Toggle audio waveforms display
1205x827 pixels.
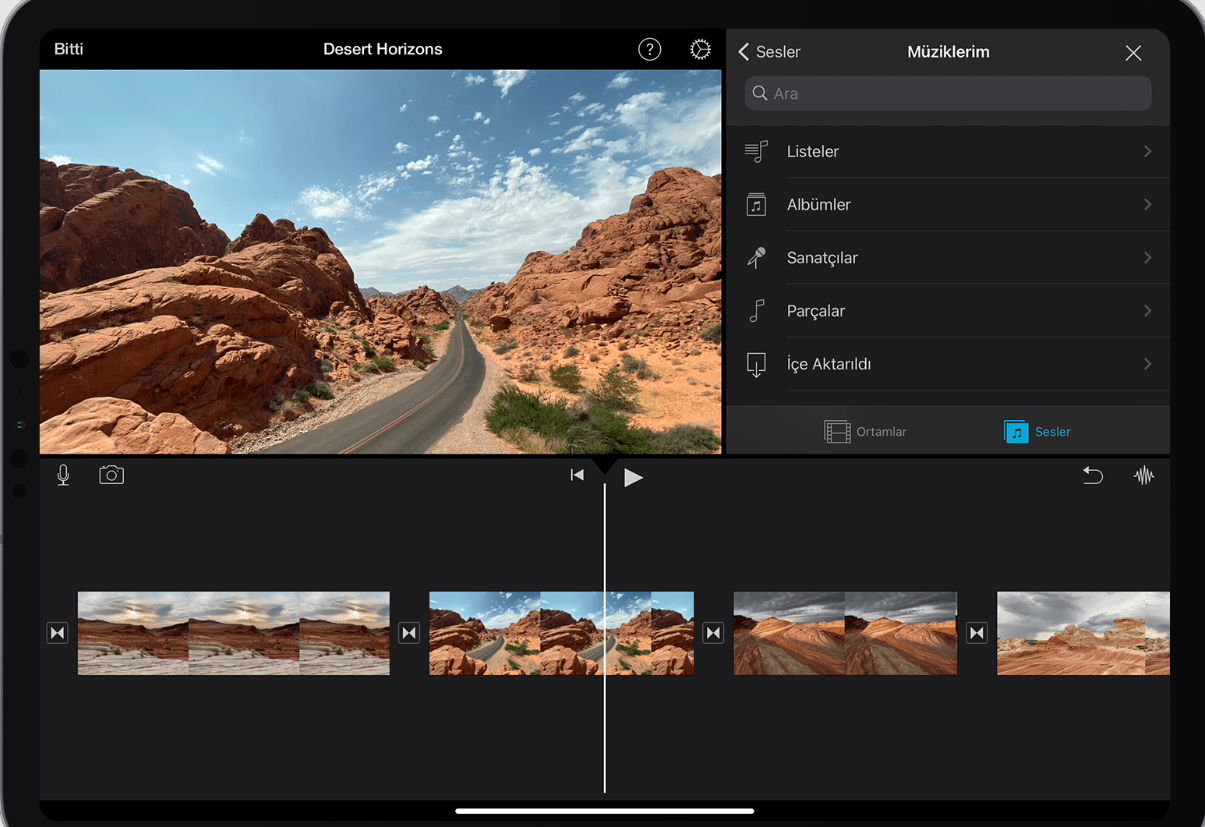pos(1144,476)
